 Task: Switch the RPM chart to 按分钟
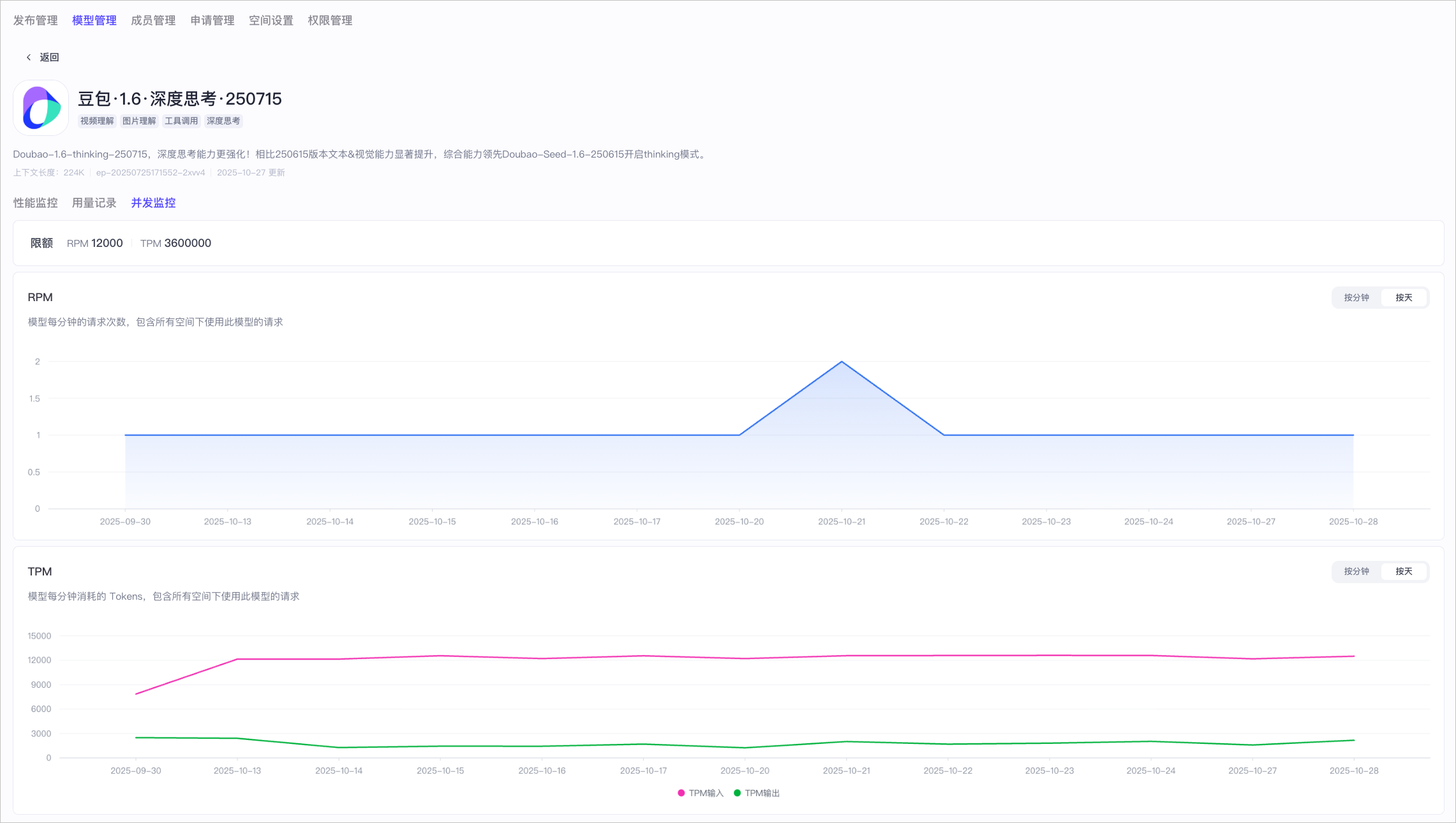click(x=1356, y=297)
